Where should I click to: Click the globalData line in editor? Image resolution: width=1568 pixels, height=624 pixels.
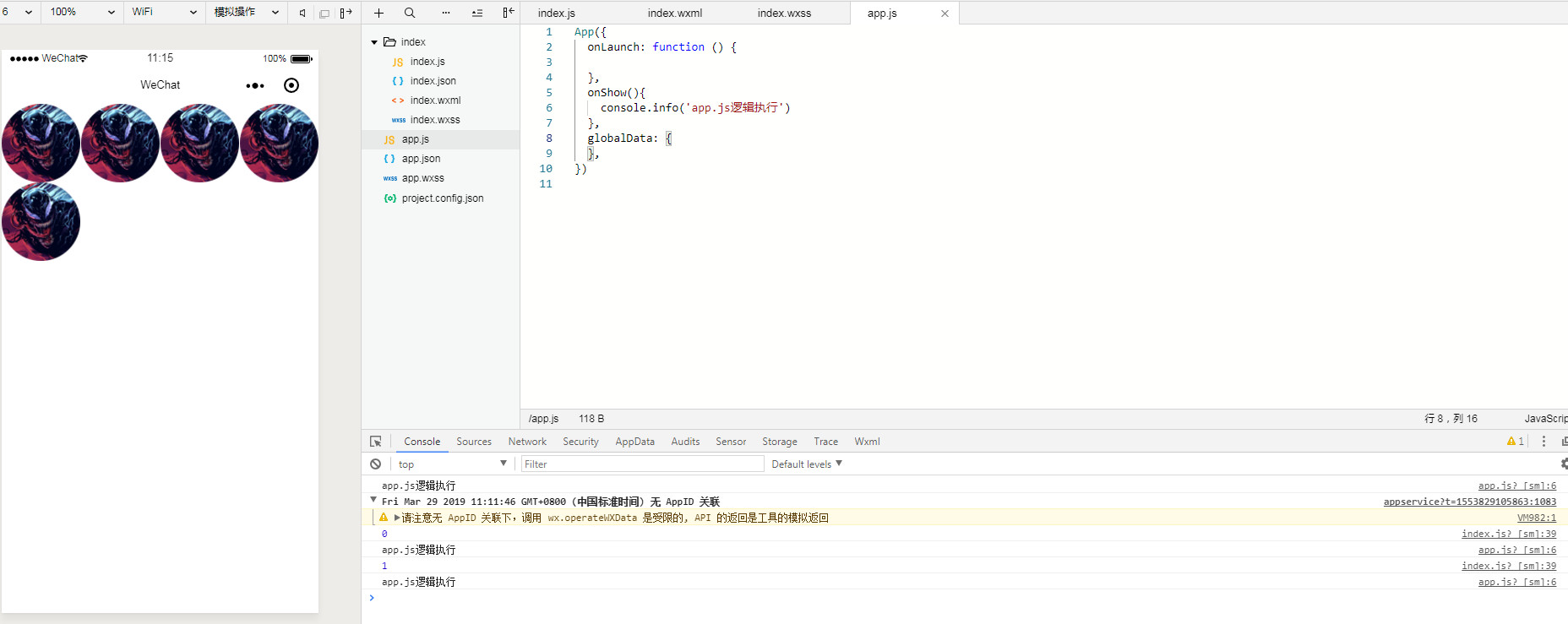click(x=629, y=138)
